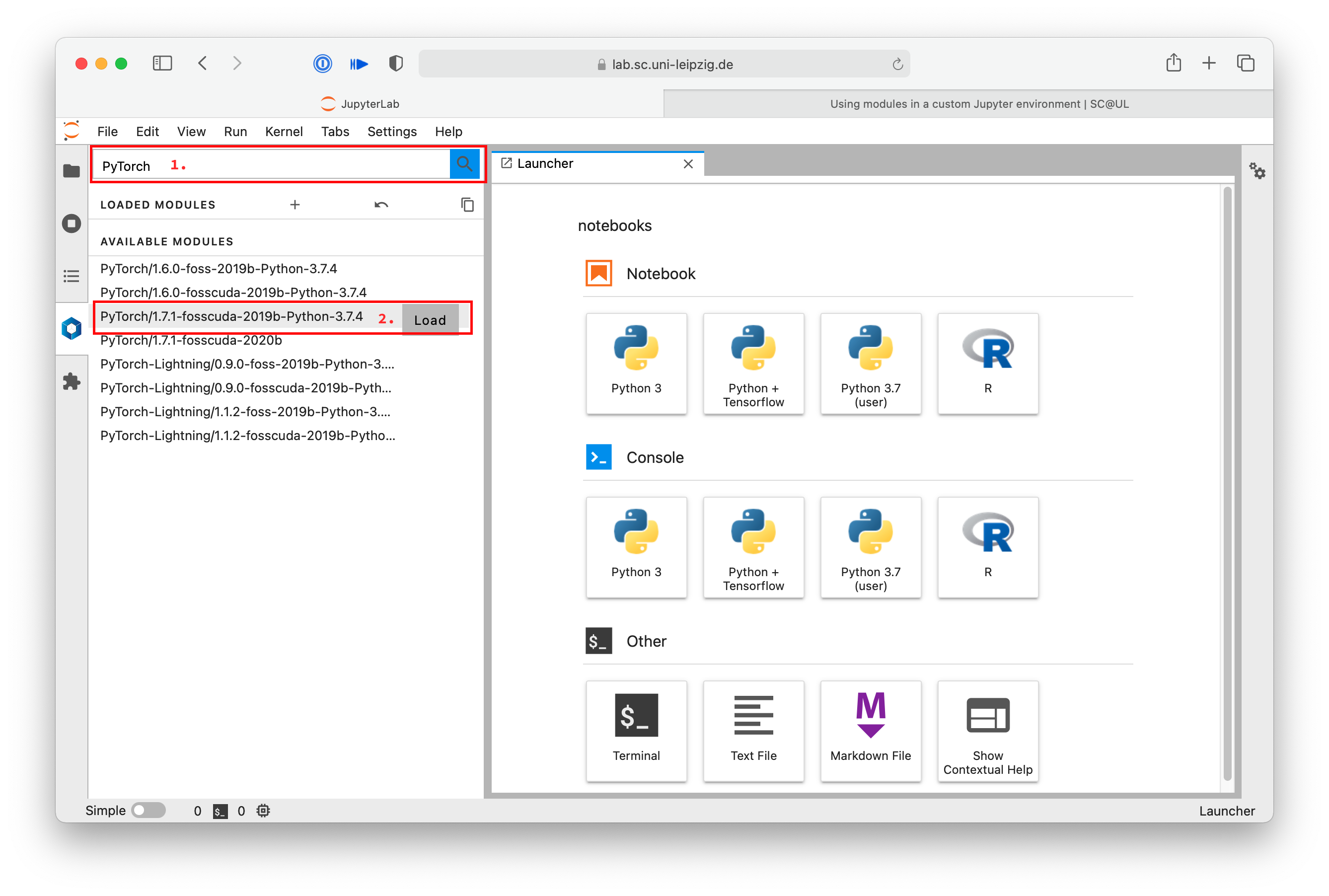The image size is (1329, 896).
Task: Open the Run menu
Action: pos(235,132)
